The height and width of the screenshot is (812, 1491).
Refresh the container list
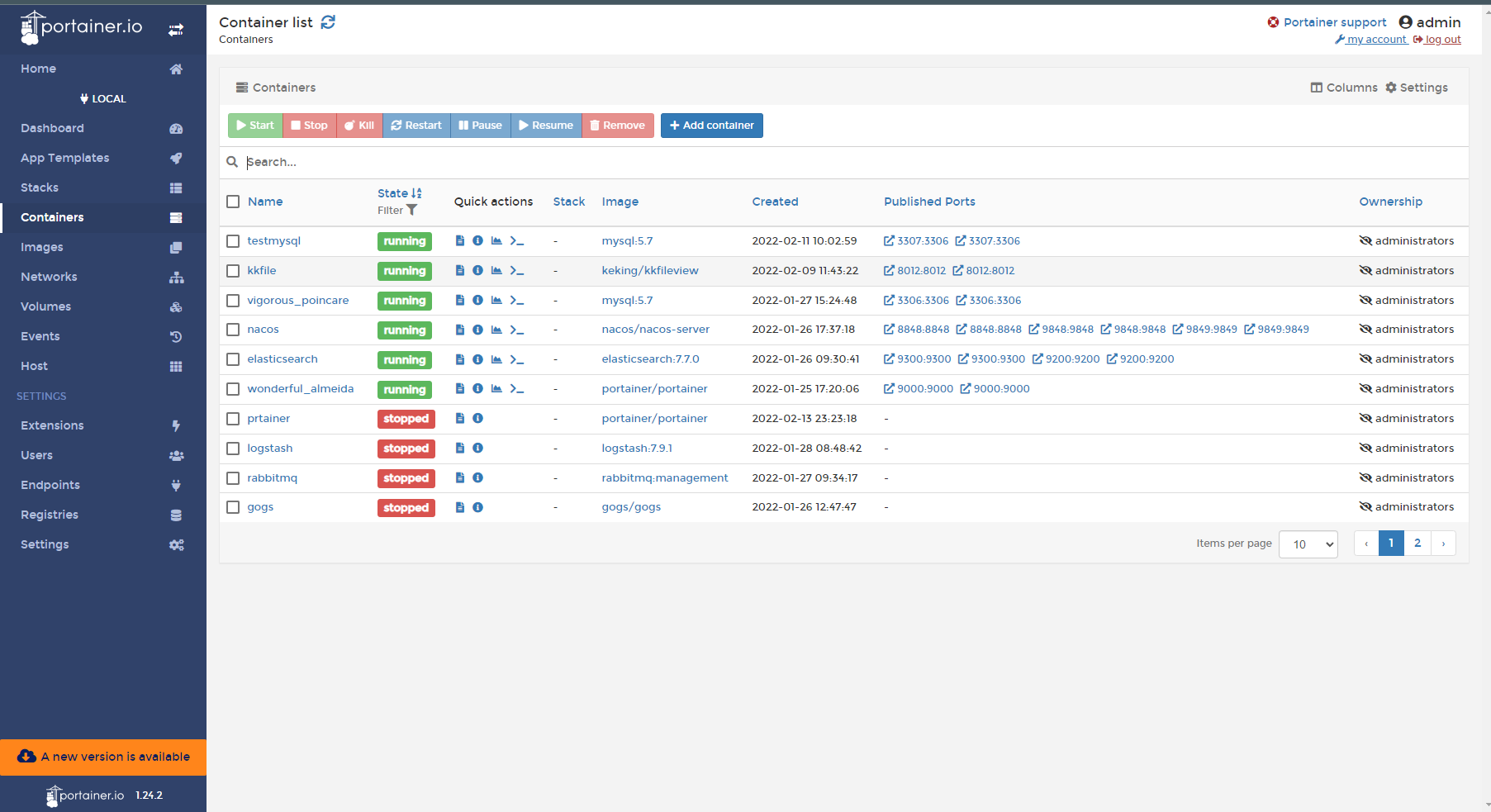point(328,22)
